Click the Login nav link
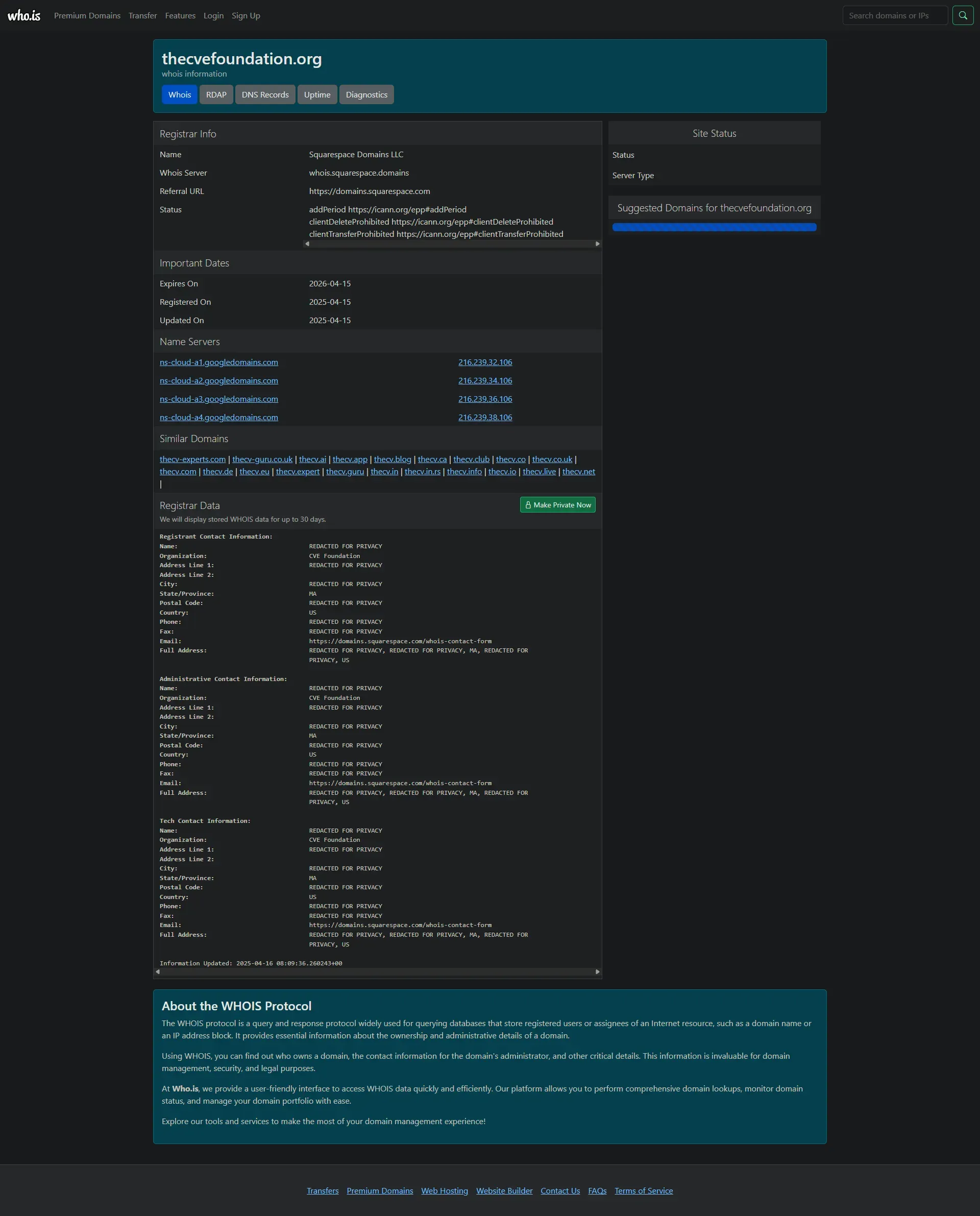Viewport: 980px width, 1216px height. [x=213, y=16]
